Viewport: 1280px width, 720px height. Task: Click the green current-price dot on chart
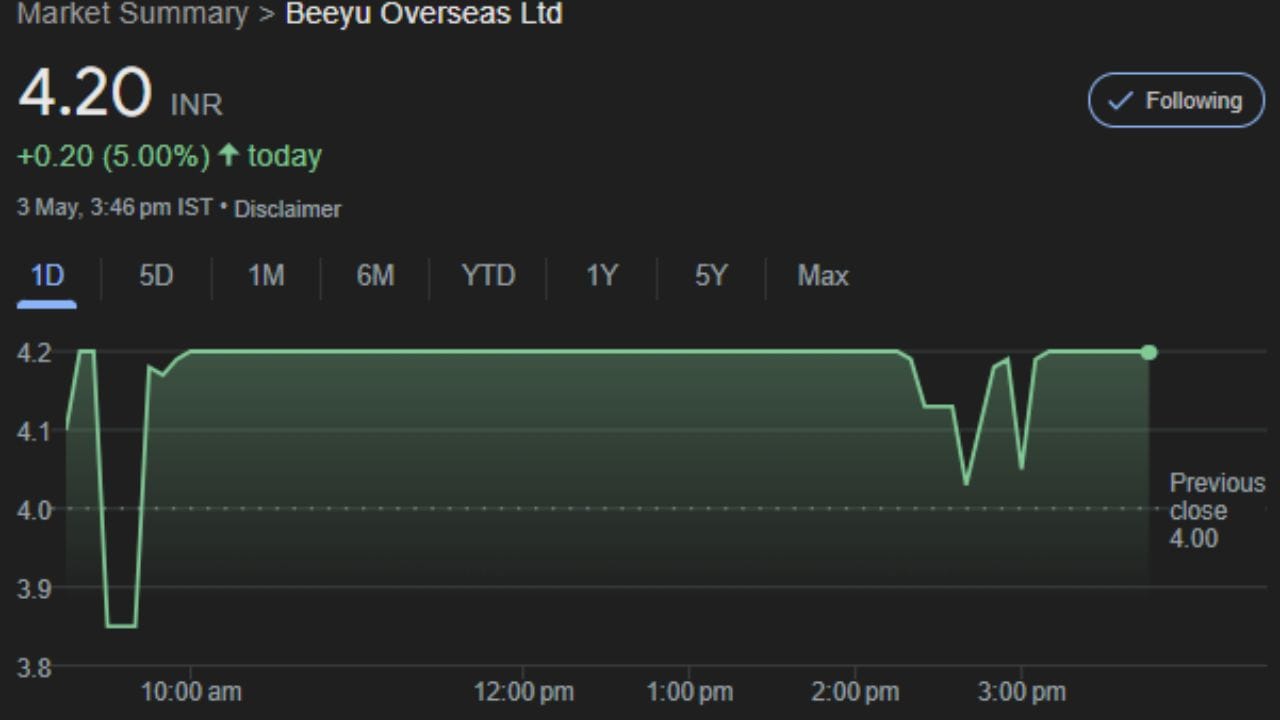[1149, 352]
